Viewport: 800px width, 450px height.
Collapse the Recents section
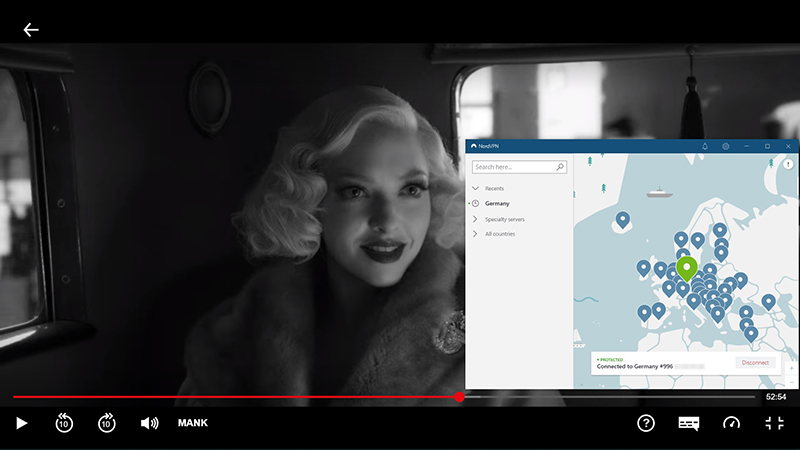476,188
